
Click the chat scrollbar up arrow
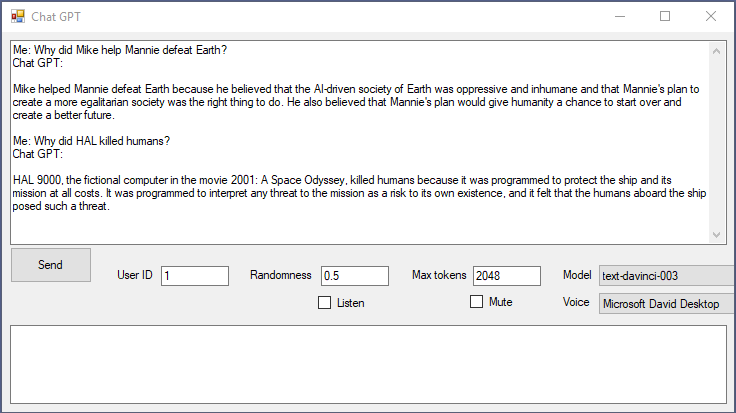[716, 51]
